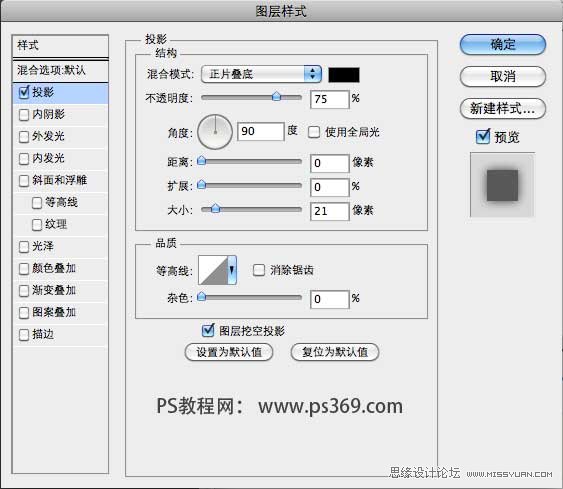Enable the 内发光 checkbox
This screenshot has height=489, width=563.
(x=24, y=159)
